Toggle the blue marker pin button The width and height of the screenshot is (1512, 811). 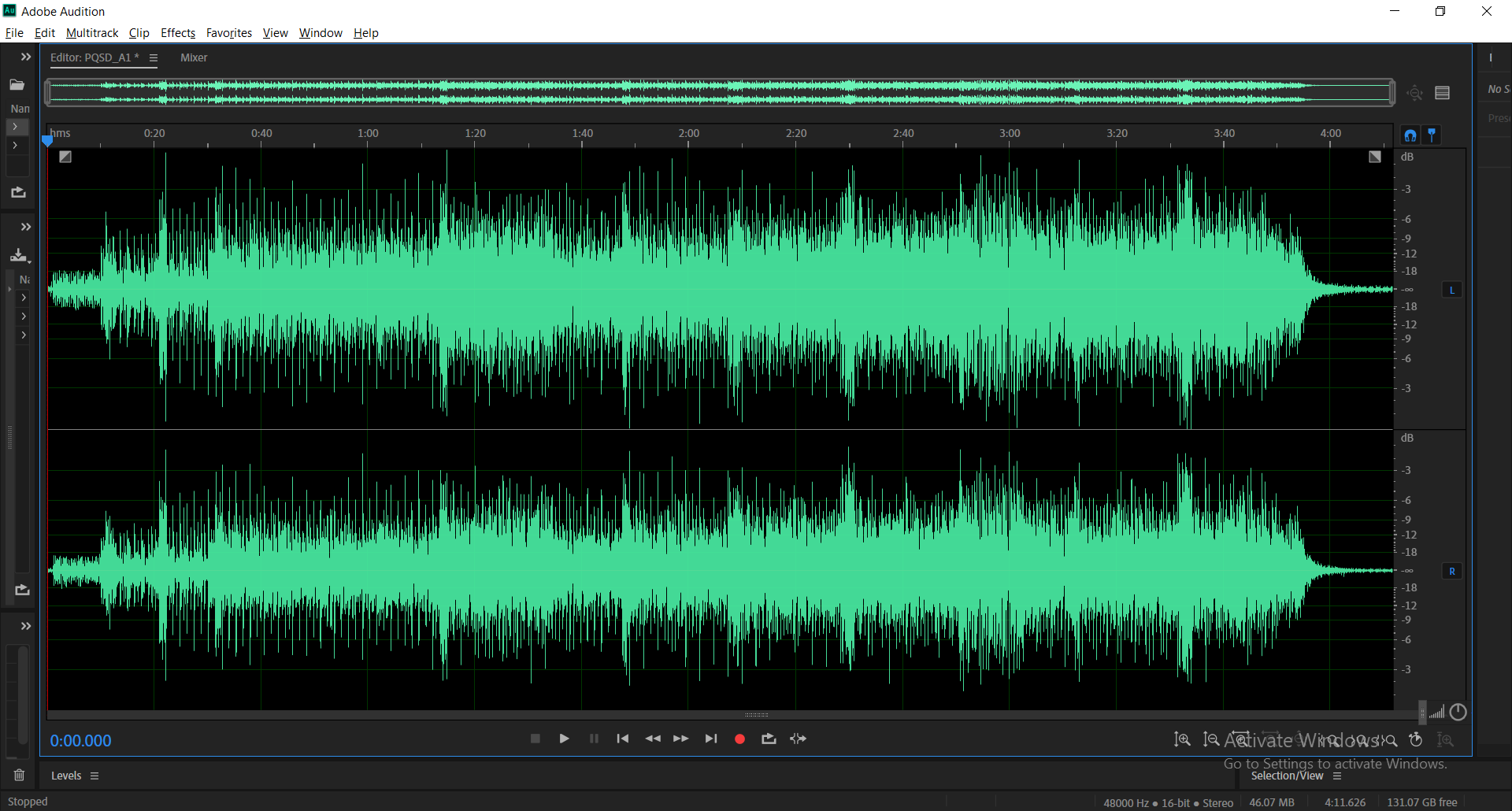(1432, 135)
